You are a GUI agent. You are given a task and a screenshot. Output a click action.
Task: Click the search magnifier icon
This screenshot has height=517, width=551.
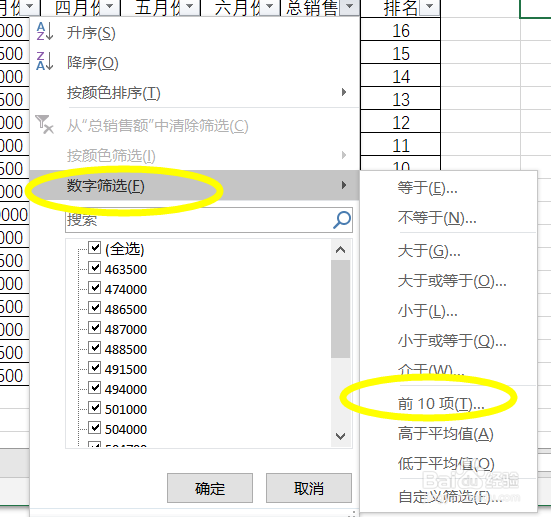tap(342, 220)
